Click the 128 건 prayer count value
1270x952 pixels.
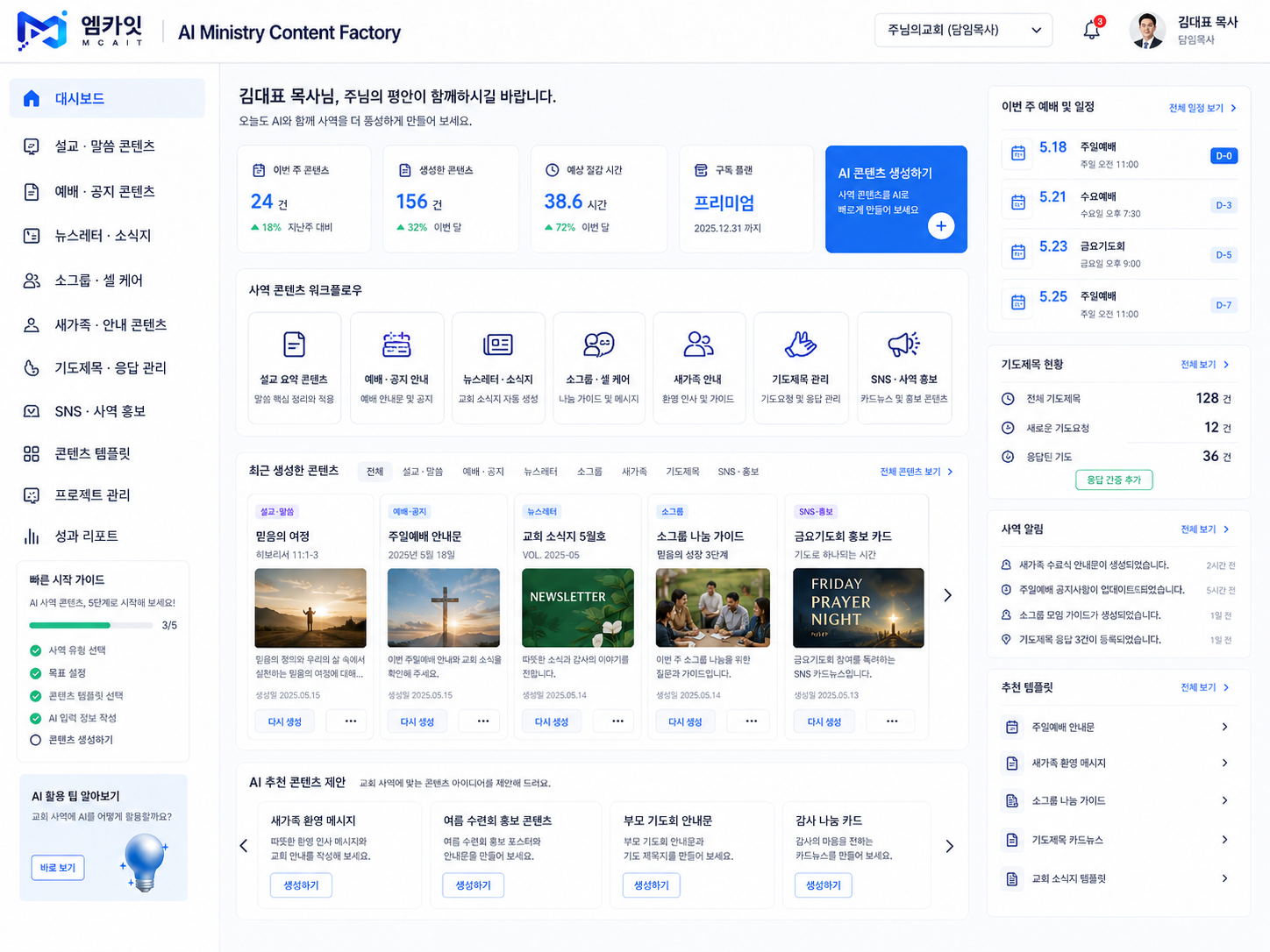coord(1213,398)
